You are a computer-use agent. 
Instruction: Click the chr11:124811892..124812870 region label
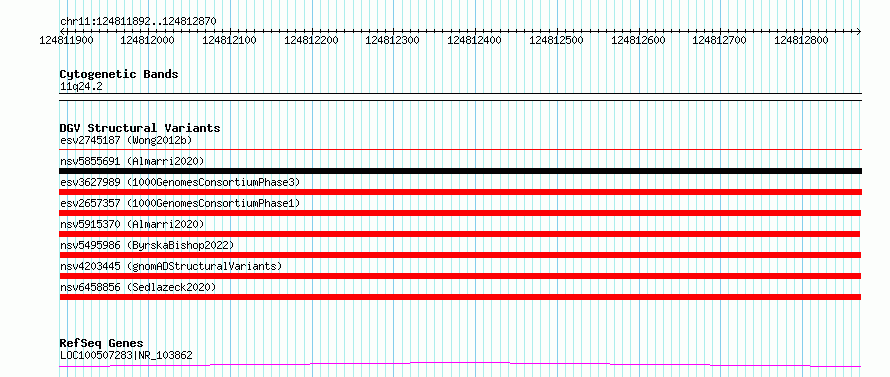coord(138,22)
